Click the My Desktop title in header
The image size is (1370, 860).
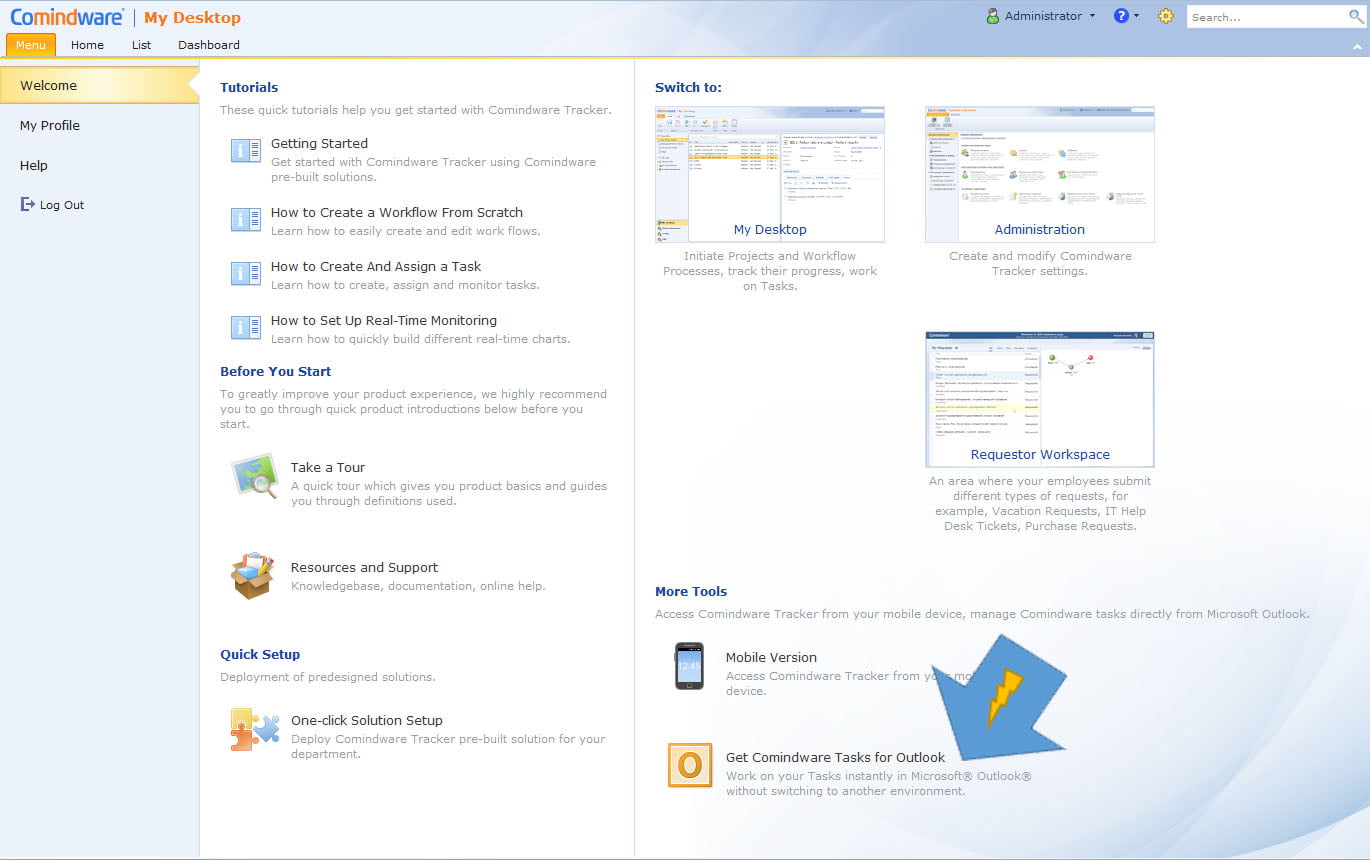coord(192,17)
